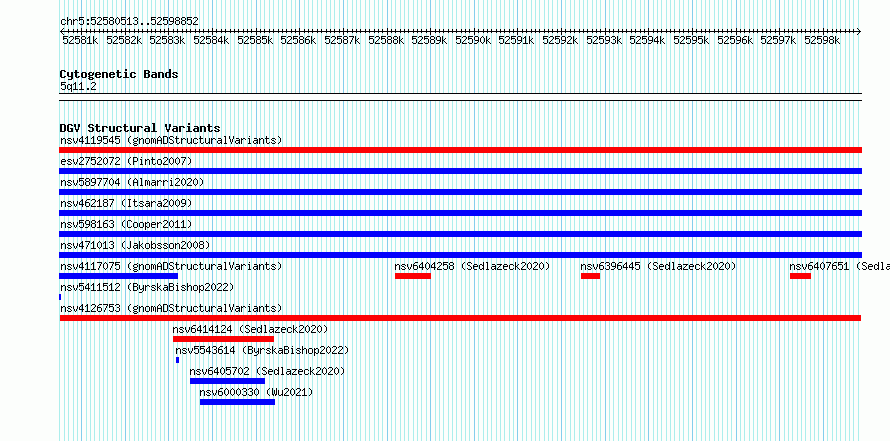The image size is (890, 441).
Task: Click the nsv4119545 gnomAD variant label
Action: 171,140
